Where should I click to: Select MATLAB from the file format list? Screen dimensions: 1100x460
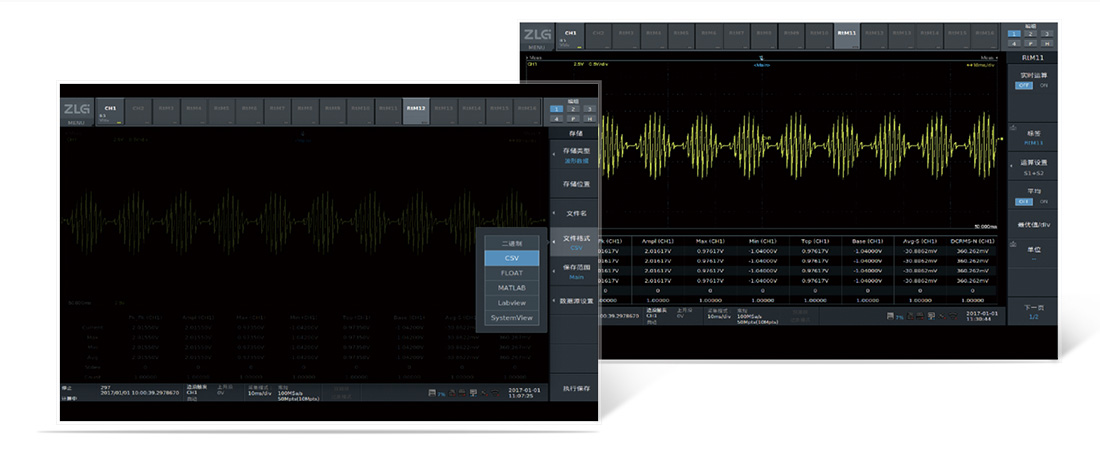[x=512, y=288]
